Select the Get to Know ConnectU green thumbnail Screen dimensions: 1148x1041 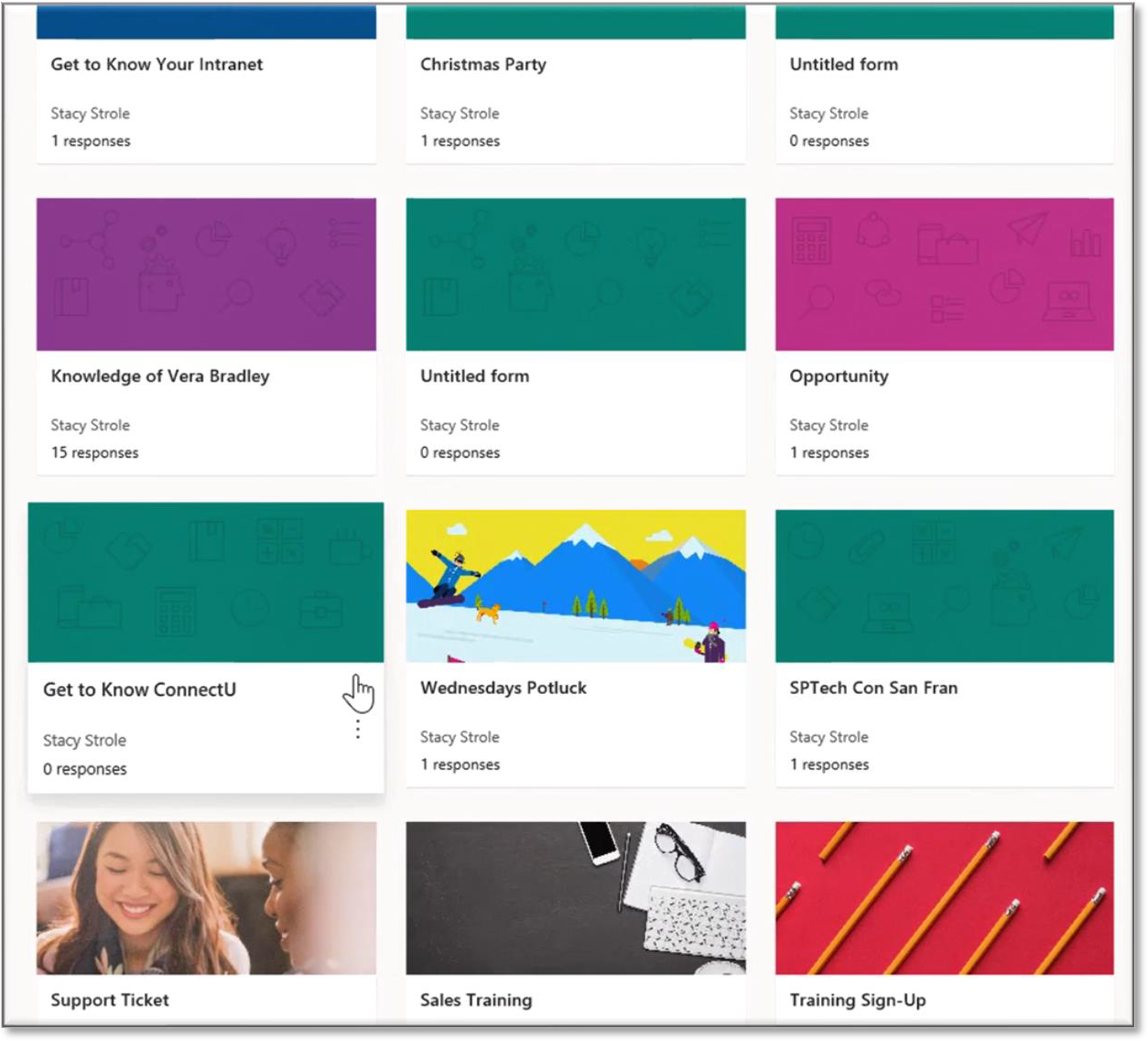(x=206, y=582)
